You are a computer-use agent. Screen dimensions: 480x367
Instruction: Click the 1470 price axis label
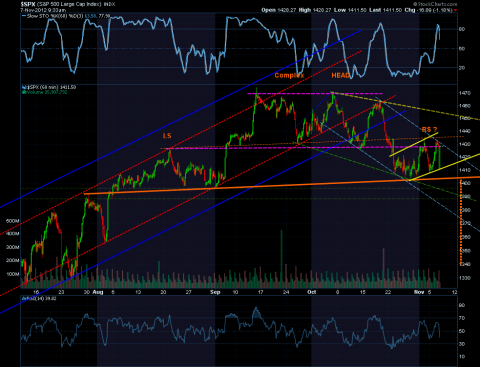[465, 93]
